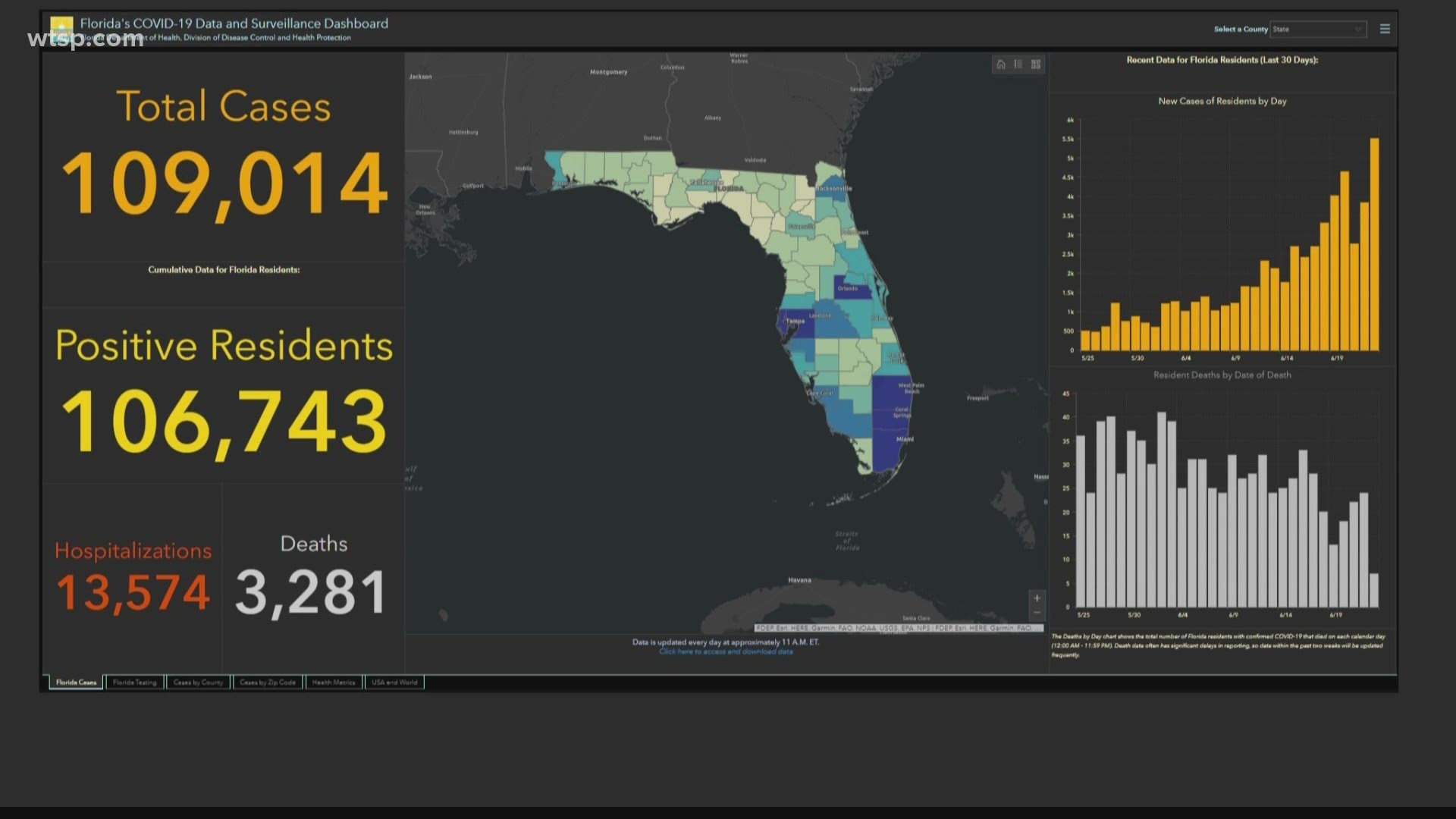Screen dimensions: 1456x819
Task: Click Miami-Dade county on the map
Action: tap(887, 451)
